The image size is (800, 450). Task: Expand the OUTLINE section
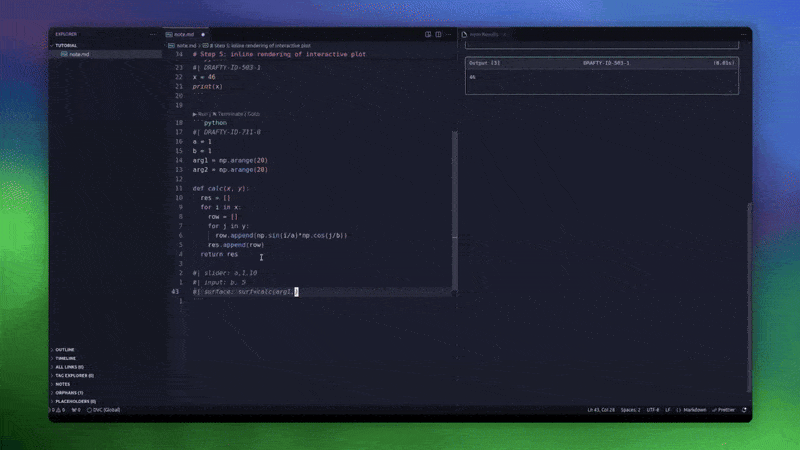pos(65,349)
